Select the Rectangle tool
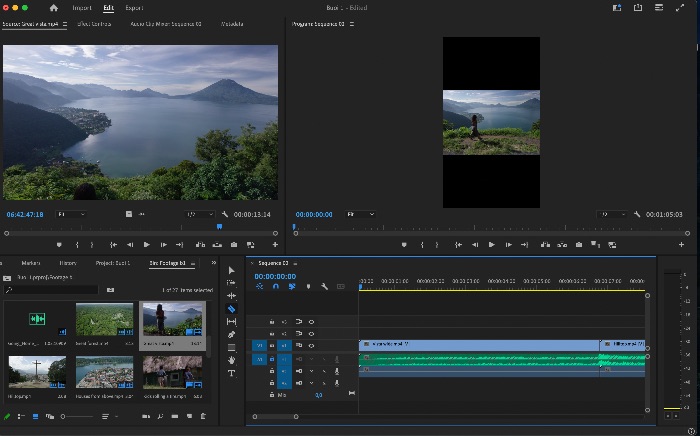The height and width of the screenshot is (436, 700). pos(231,347)
